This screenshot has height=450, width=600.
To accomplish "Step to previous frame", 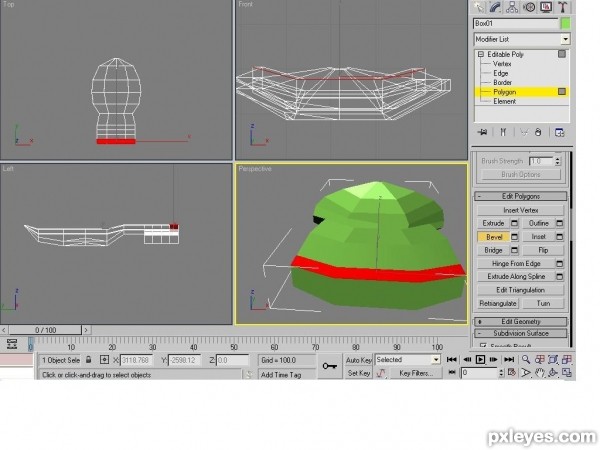I will (x=467, y=360).
